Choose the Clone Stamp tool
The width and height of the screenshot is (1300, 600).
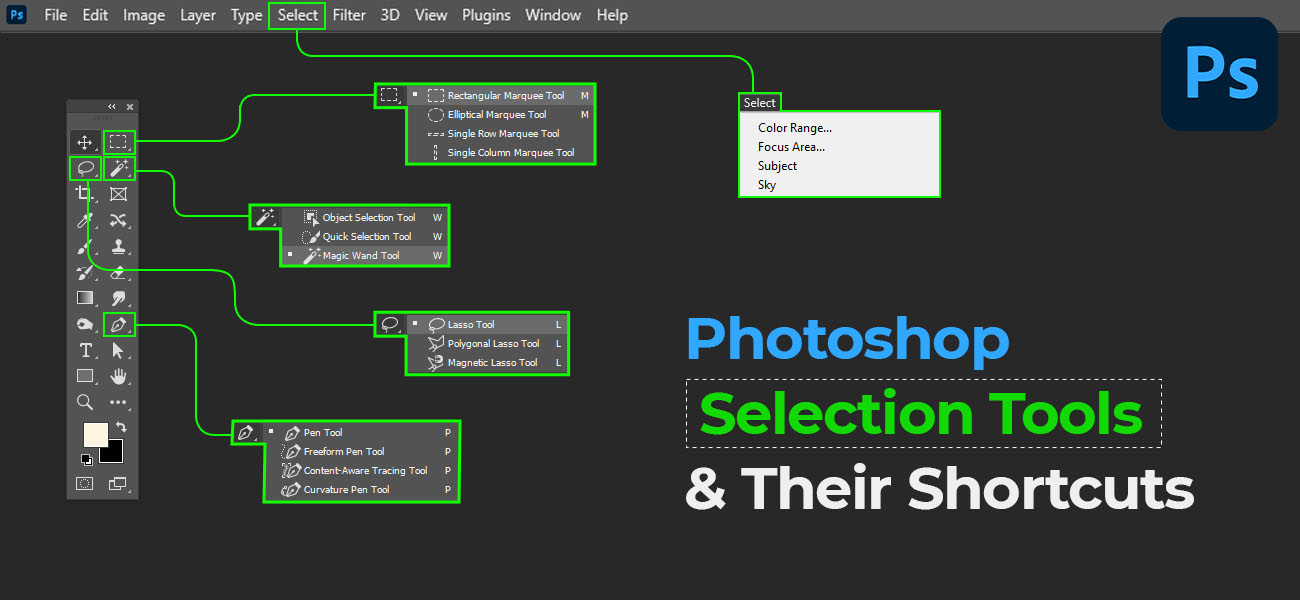(119, 246)
